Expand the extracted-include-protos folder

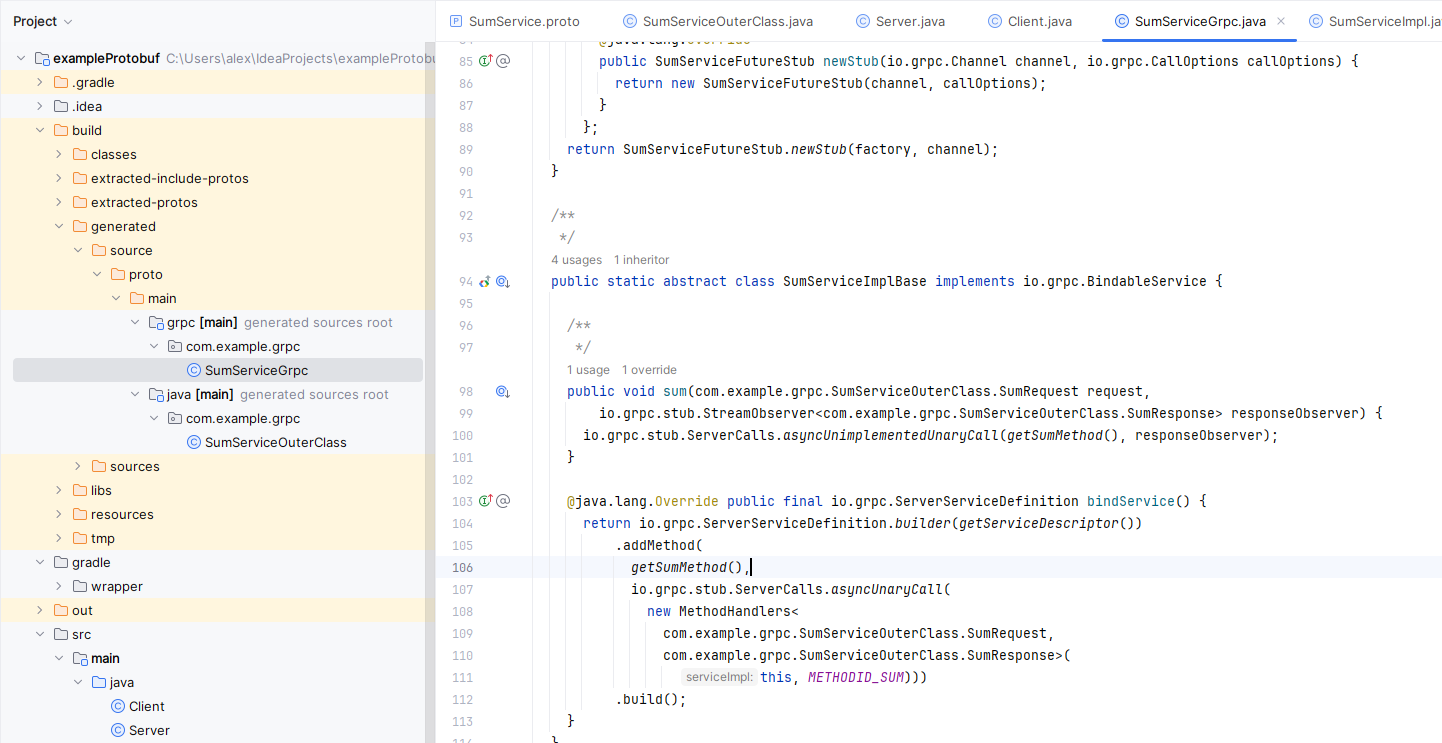(x=59, y=178)
